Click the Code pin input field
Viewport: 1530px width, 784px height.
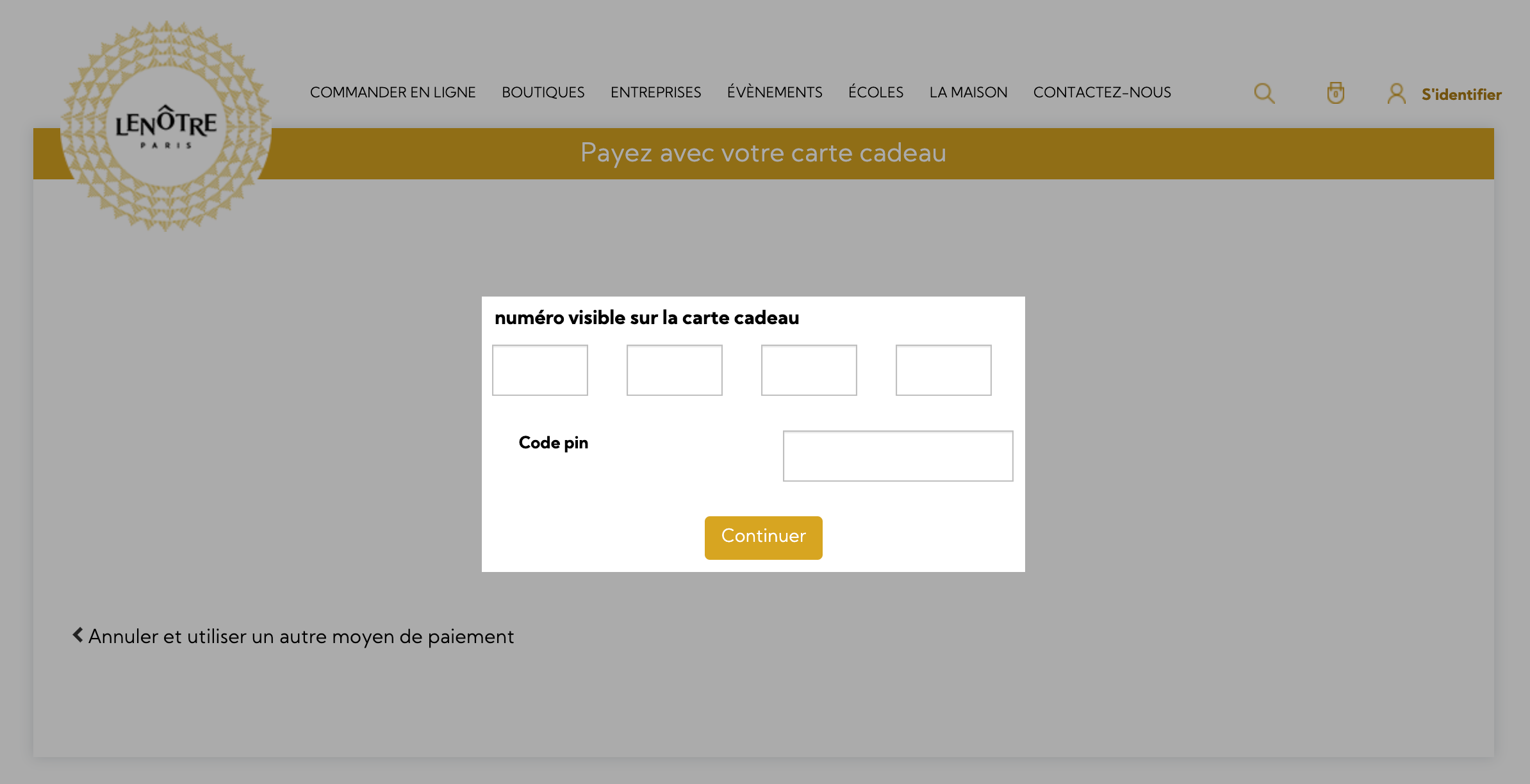click(x=898, y=456)
